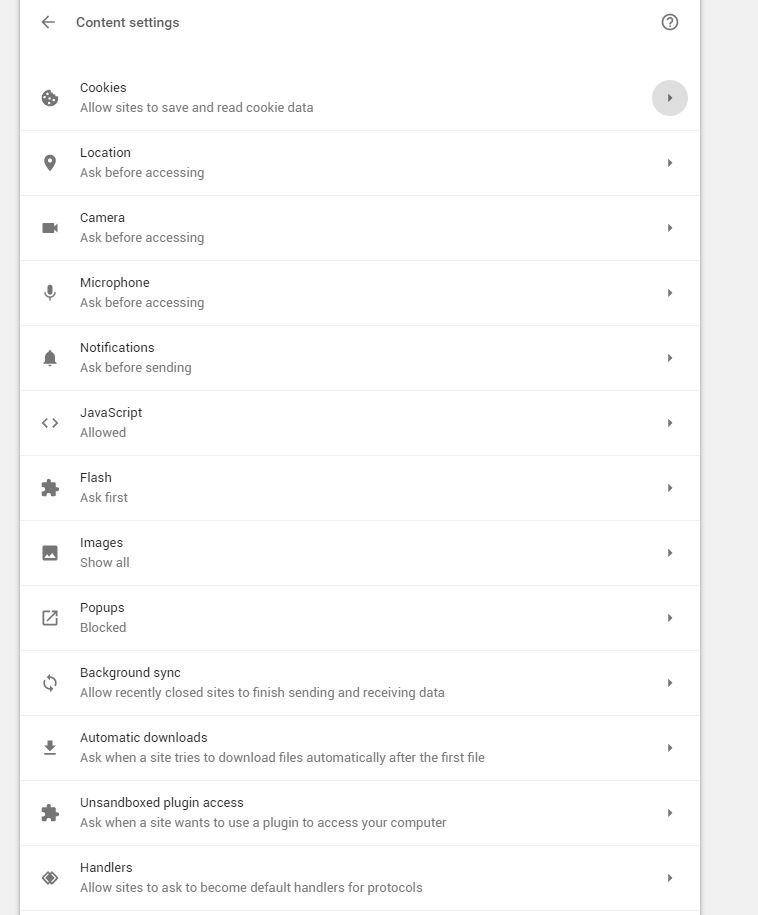Open the Unsandboxed plugin access setting
The height and width of the screenshot is (915, 758).
360,813
